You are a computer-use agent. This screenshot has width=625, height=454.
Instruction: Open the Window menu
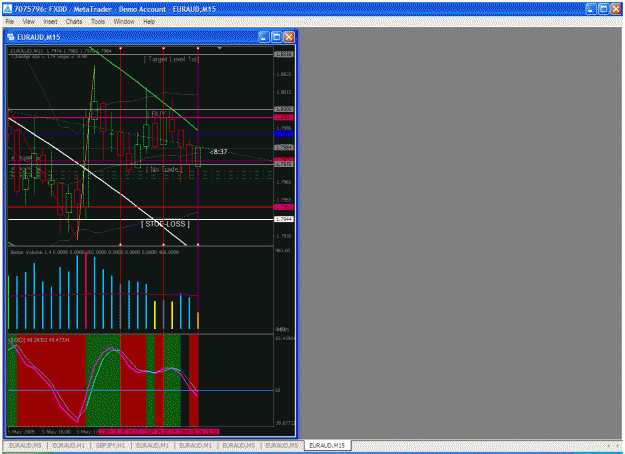point(124,22)
